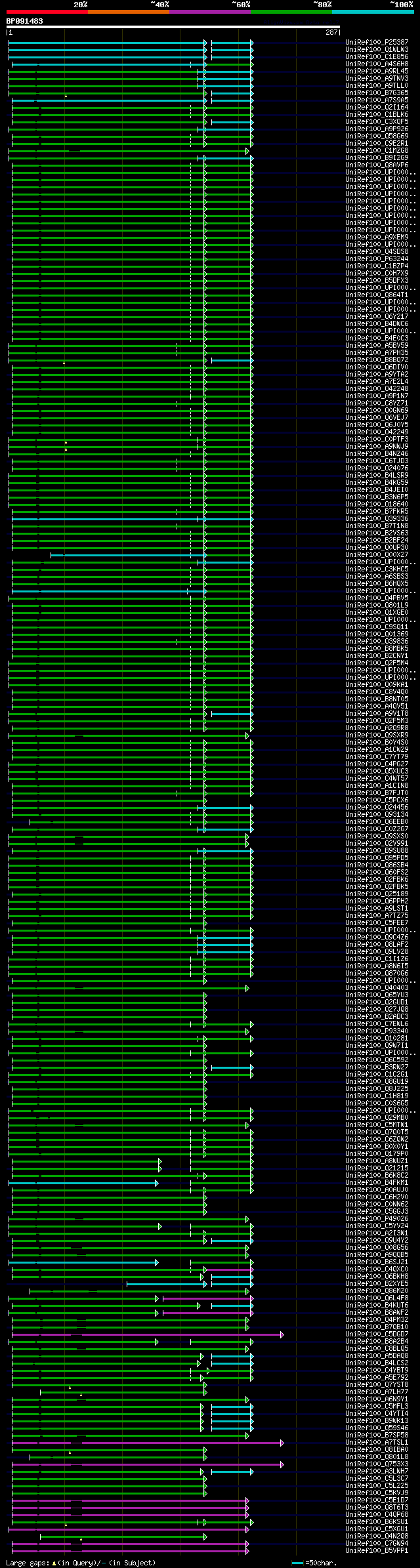Open hit UniRef100_A4S6H8
The image size is (420, 1568).
[377, 64]
